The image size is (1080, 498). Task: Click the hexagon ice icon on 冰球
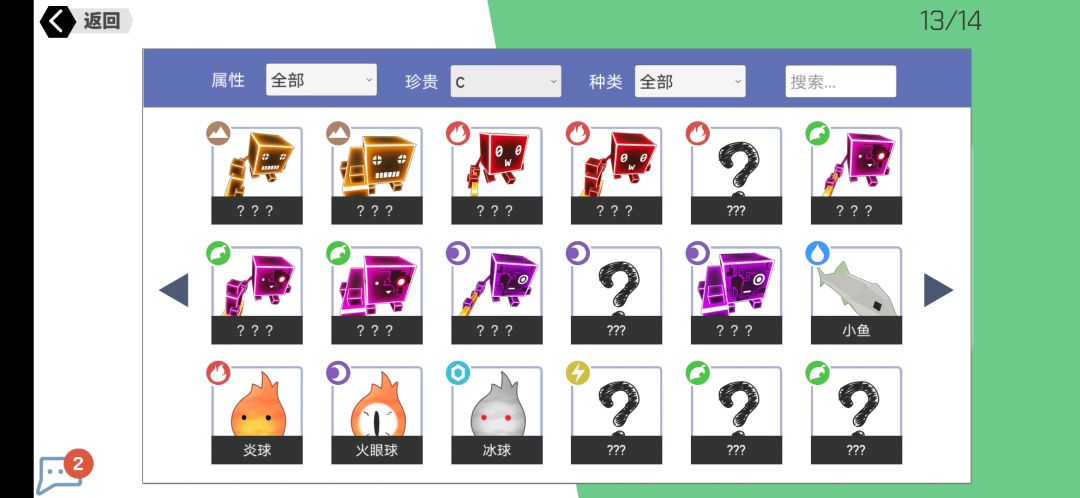click(x=458, y=373)
